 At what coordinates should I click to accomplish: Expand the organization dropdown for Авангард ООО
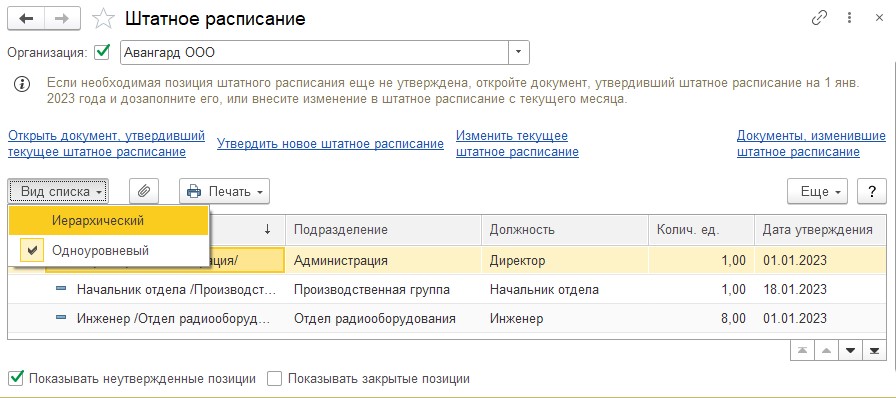pos(519,53)
